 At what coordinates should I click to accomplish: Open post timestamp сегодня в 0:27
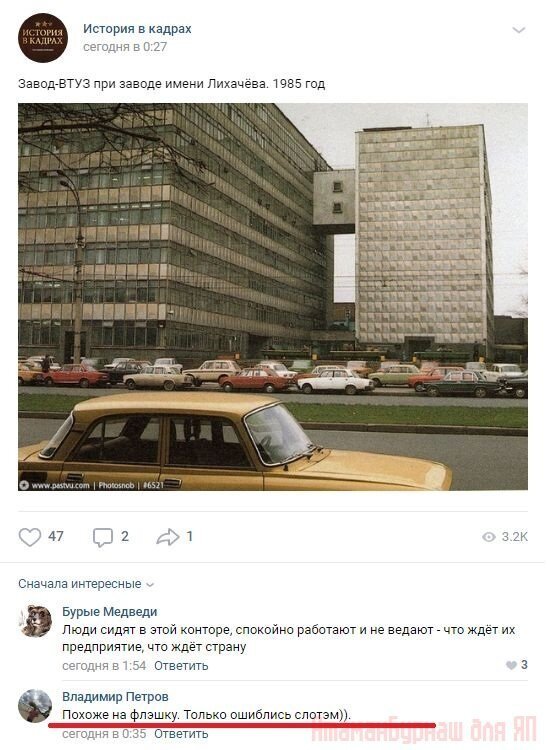[125, 47]
